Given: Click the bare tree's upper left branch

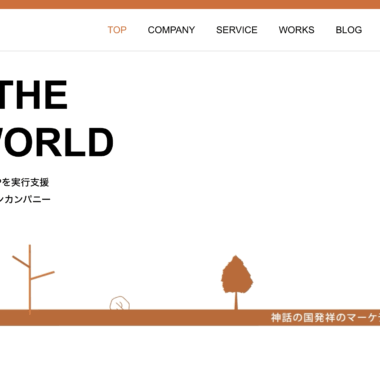Looking at the screenshot, I should (21, 261).
